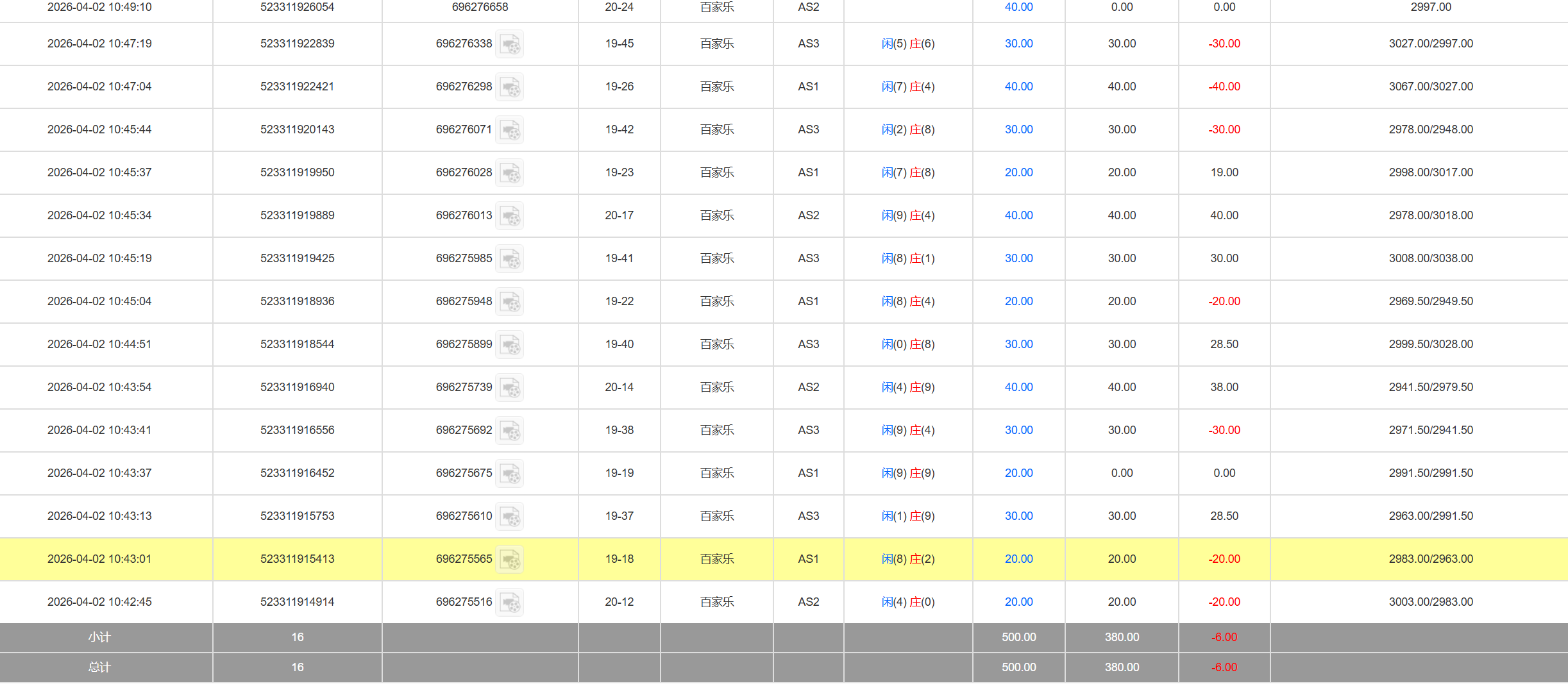Select the 小计 subtotal row label
This screenshot has width=1568, height=684.
pyautogui.click(x=99, y=637)
